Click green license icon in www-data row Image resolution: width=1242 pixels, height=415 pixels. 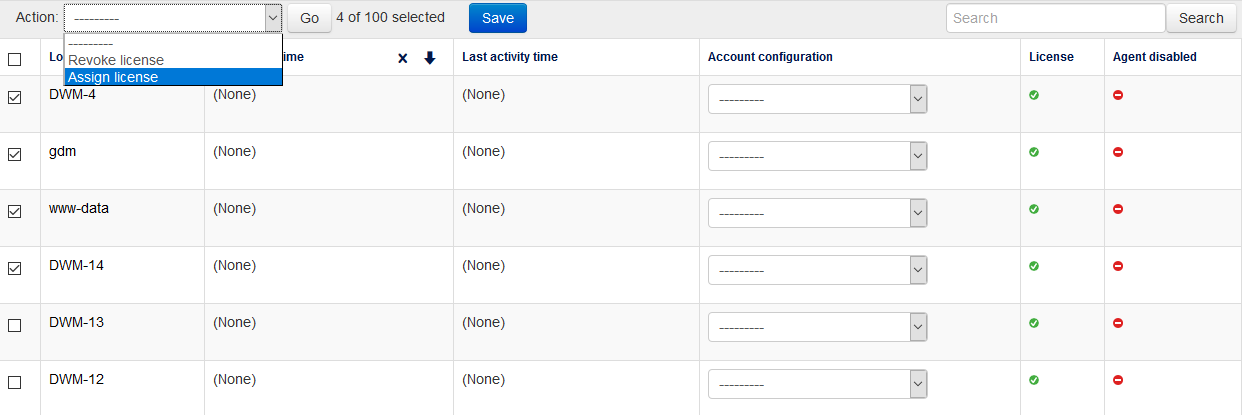click(x=1034, y=209)
